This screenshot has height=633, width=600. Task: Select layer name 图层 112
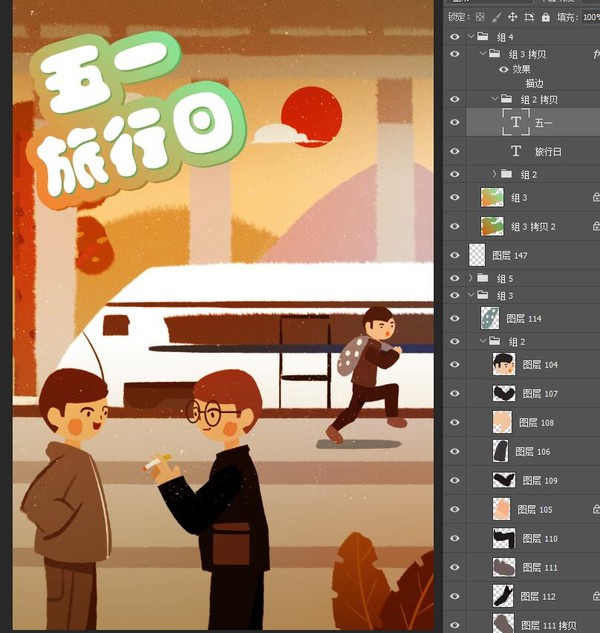538,596
